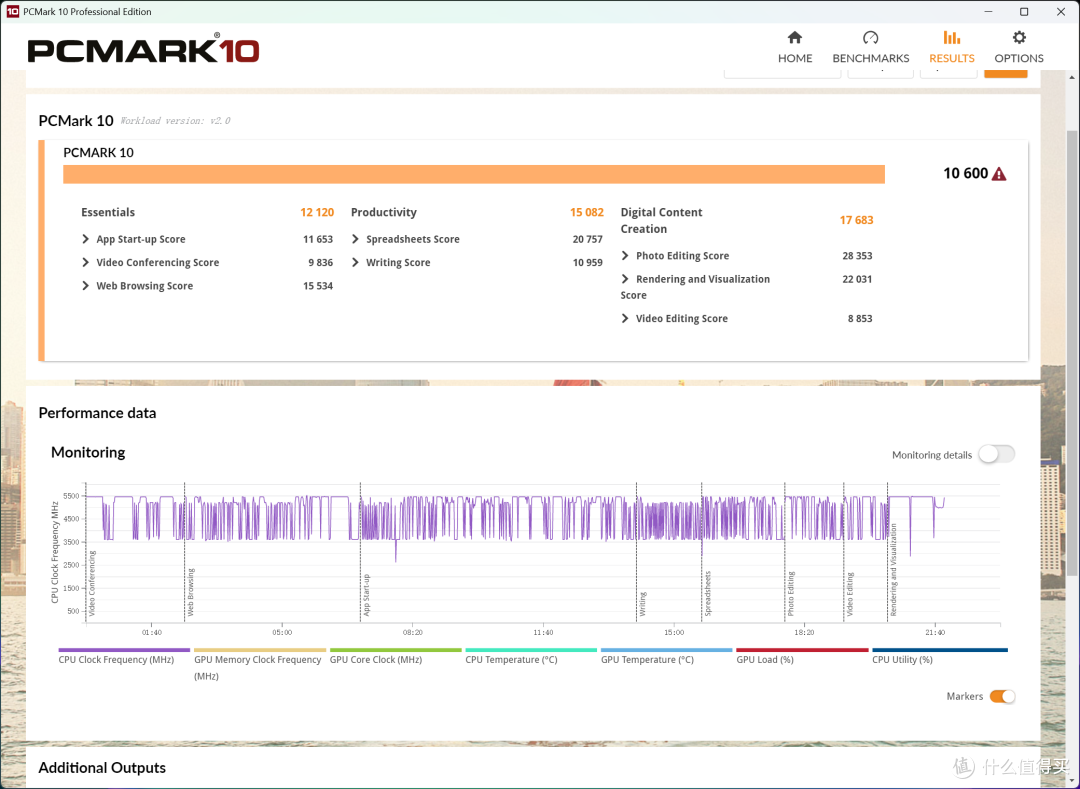Click the Productivity score 15 082
Viewport: 1080px width, 789px height.
[x=587, y=212]
